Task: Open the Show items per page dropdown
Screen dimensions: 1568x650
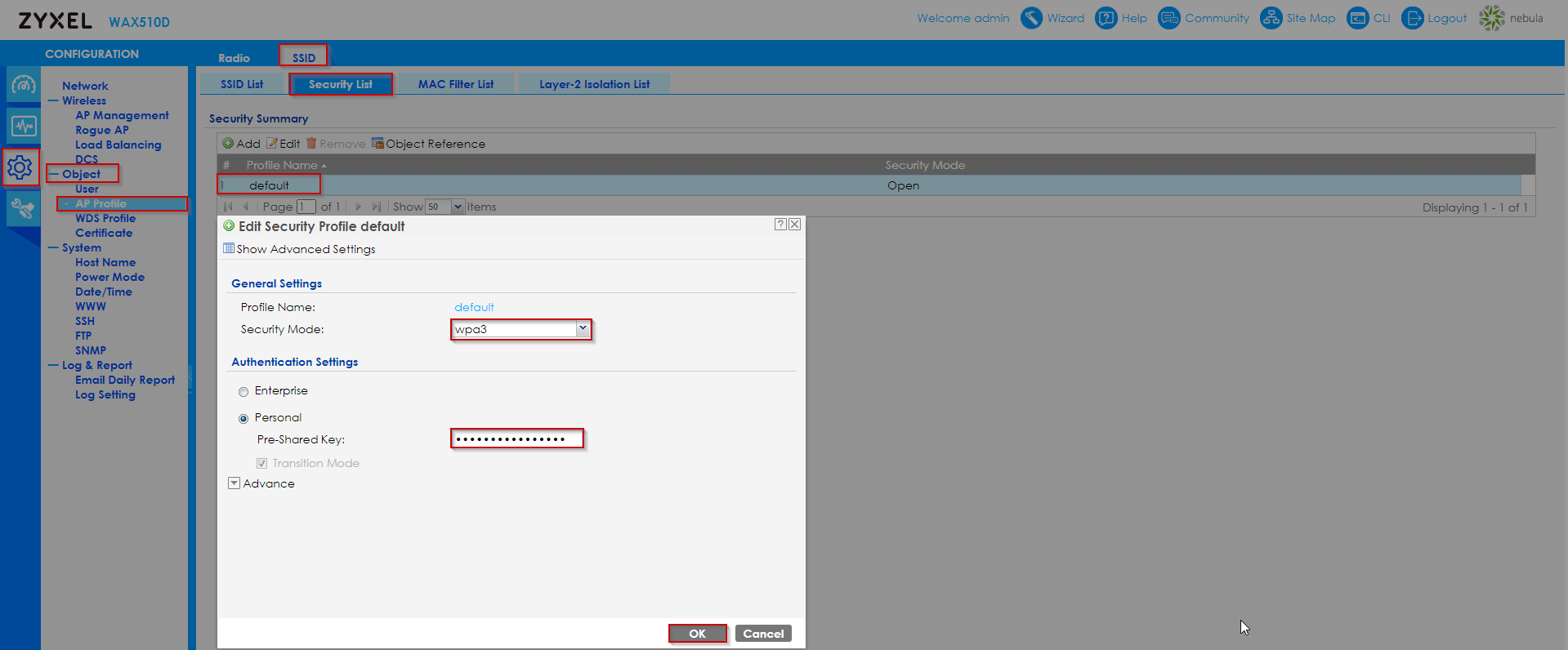Action: pyautogui.click(x=458, y=207)
